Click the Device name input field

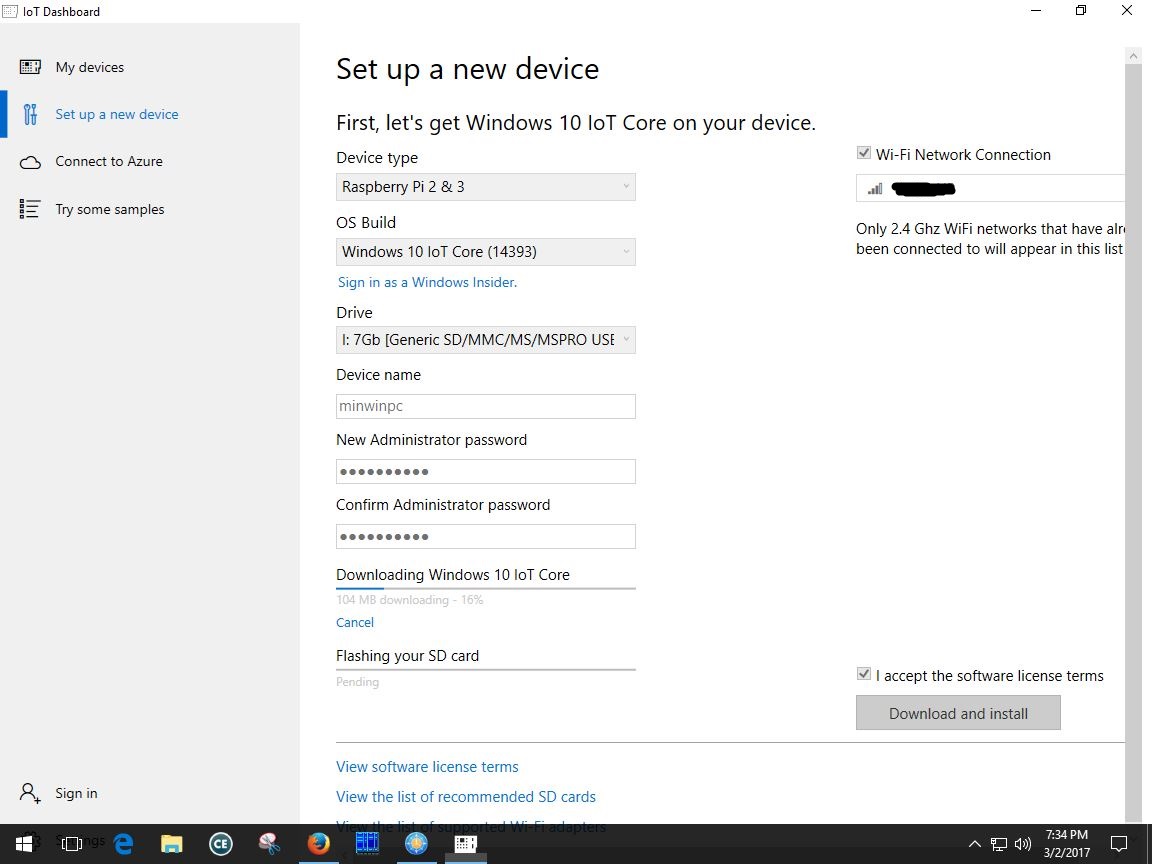click(x=486, y=406)
